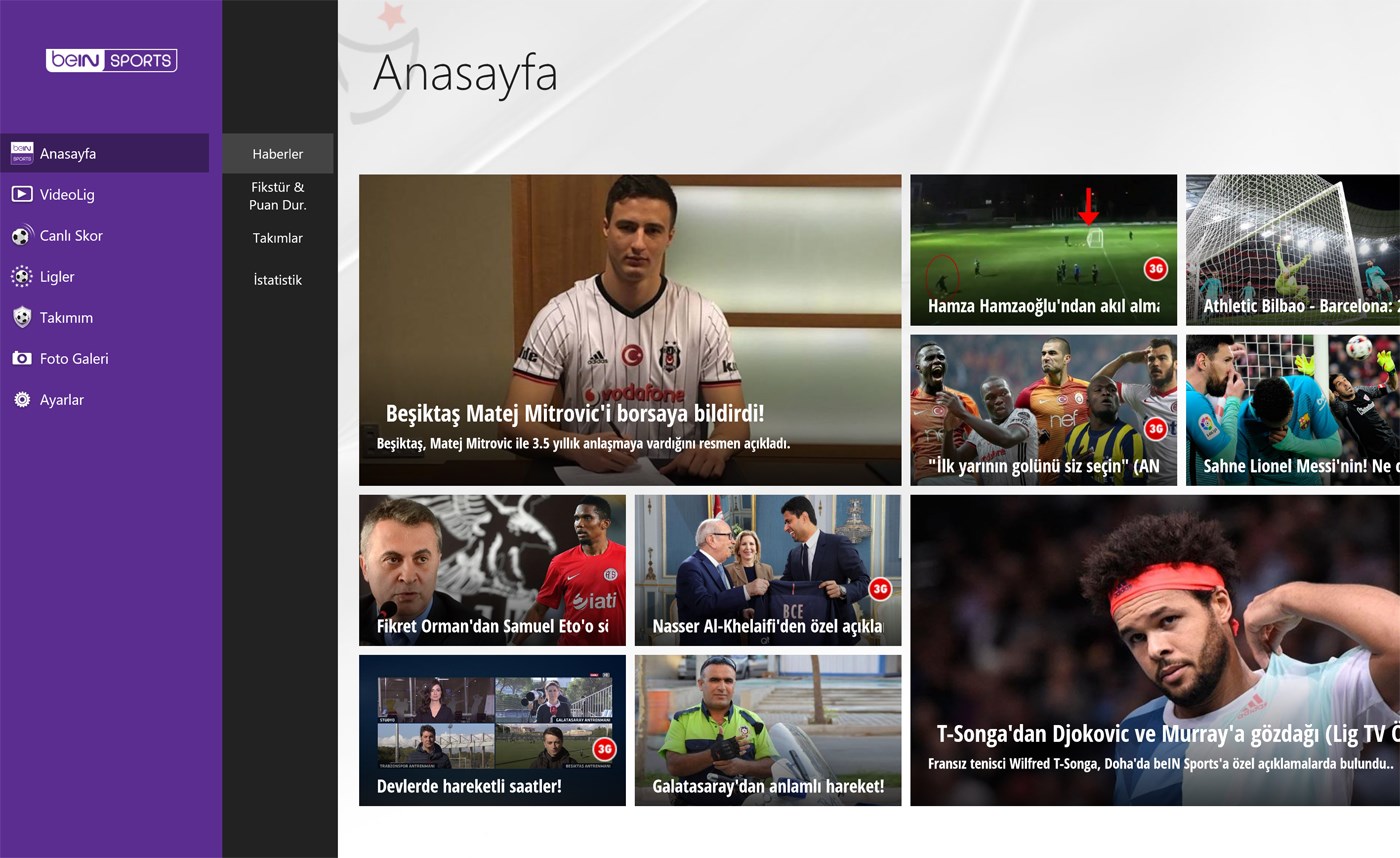Open Hamza Hamzaoğlu'ndan akıl alma news card
The width and height of the screenshot is (1400, 858).
click(1043, 250)
